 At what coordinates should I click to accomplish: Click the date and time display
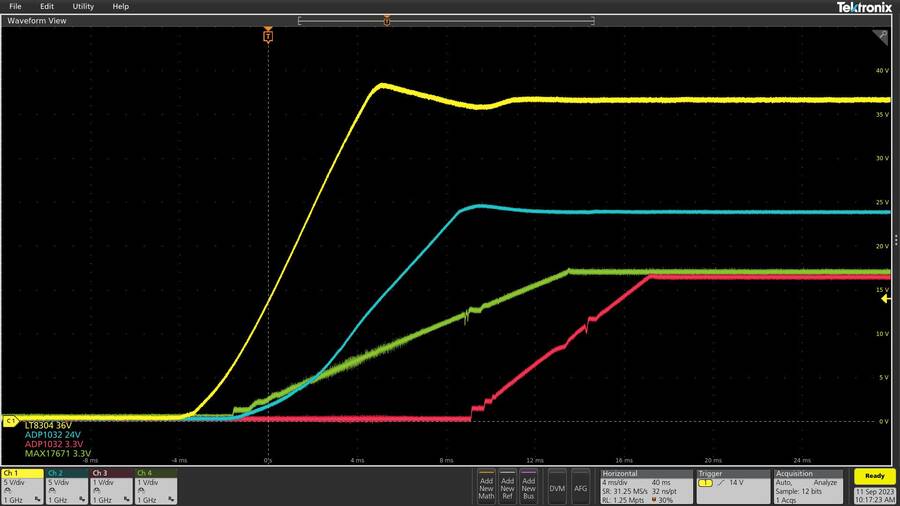click(875, 497)
